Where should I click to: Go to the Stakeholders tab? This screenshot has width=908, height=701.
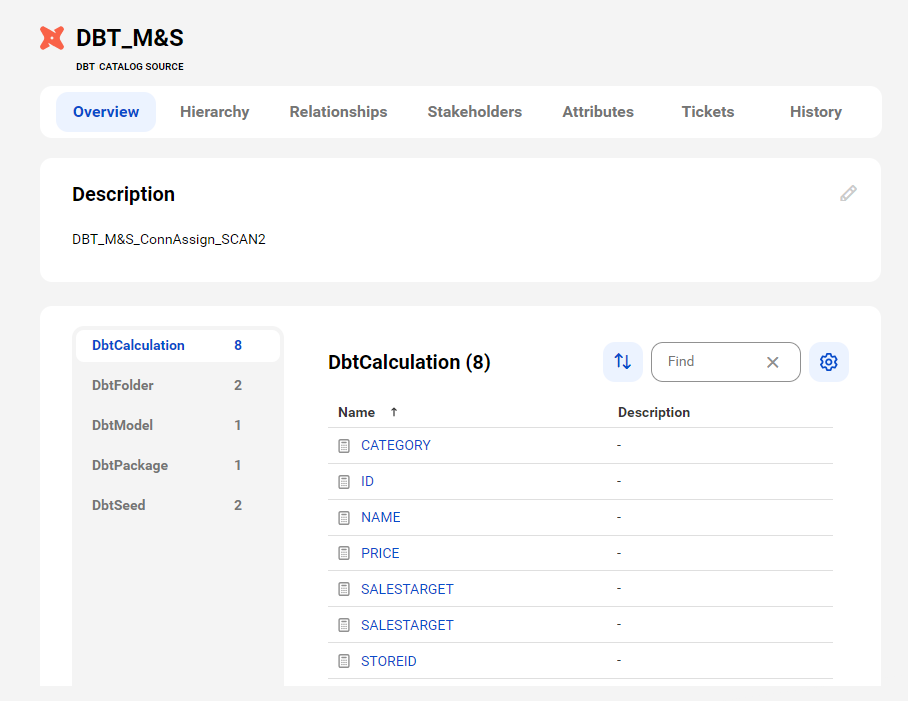pos(474,112)
